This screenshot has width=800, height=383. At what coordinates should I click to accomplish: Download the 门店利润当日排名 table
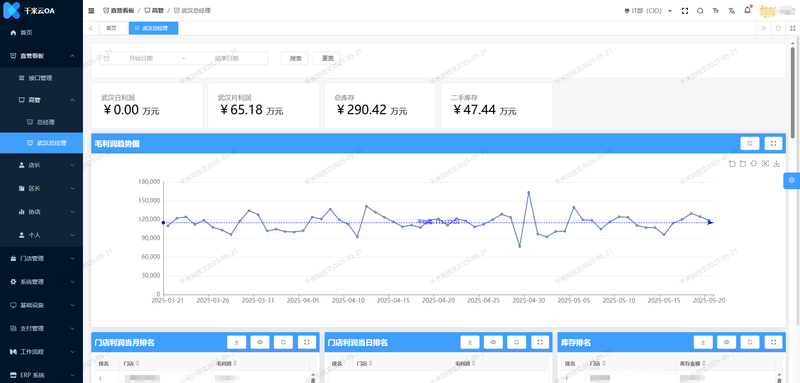470,343
